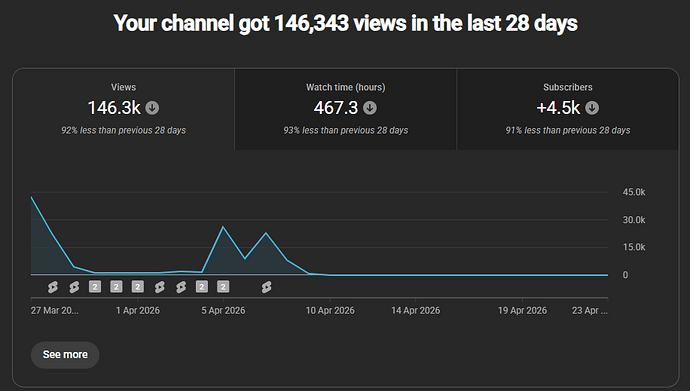690x391 pixels.
Task: Open the Shorts marker for 28 March
Action: tap(53, 287)
